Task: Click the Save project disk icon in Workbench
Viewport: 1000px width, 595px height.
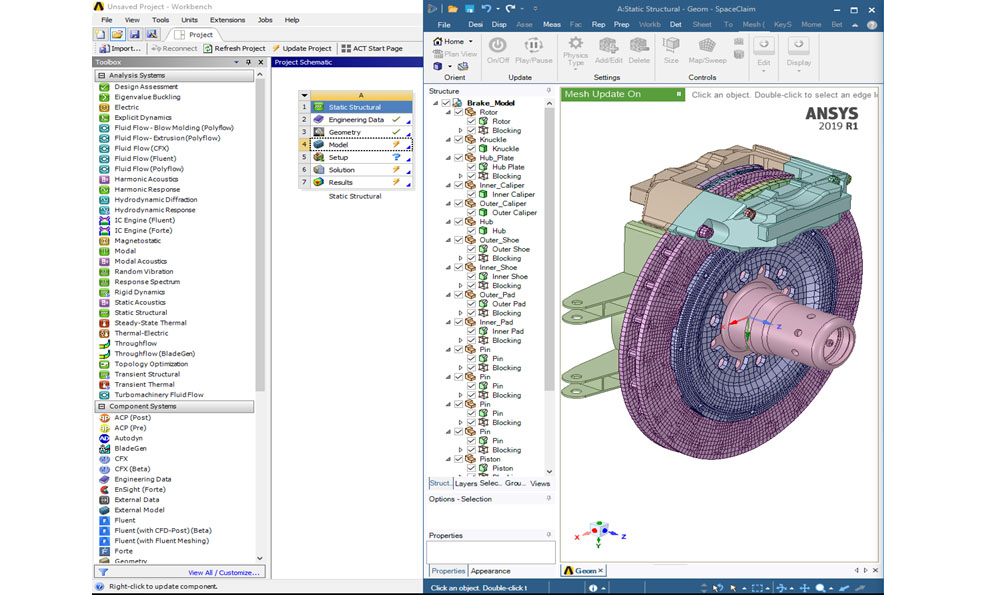Action: click(x=135, y=34)
